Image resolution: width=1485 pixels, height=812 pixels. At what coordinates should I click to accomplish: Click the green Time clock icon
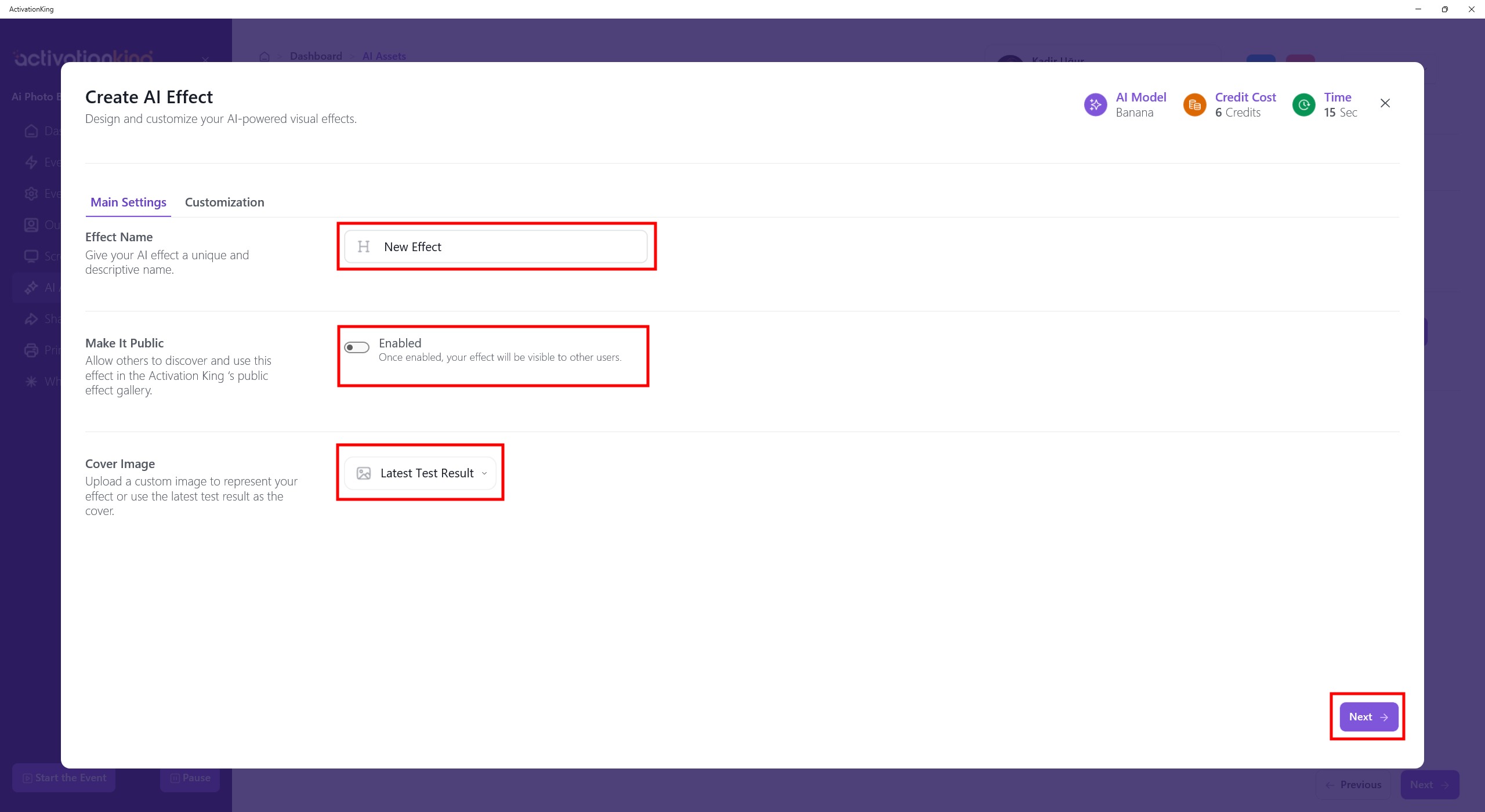click(x=1303, y=105)
